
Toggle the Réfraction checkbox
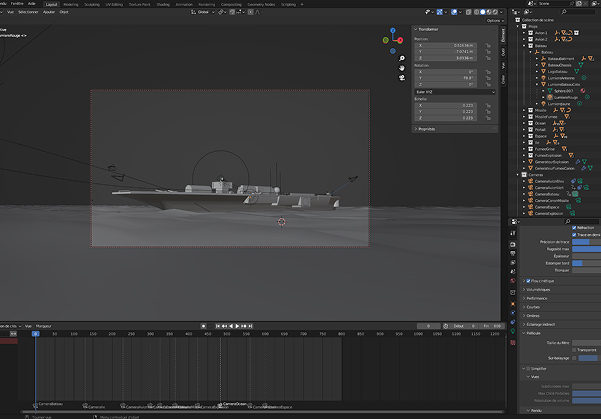click(574, 228)
